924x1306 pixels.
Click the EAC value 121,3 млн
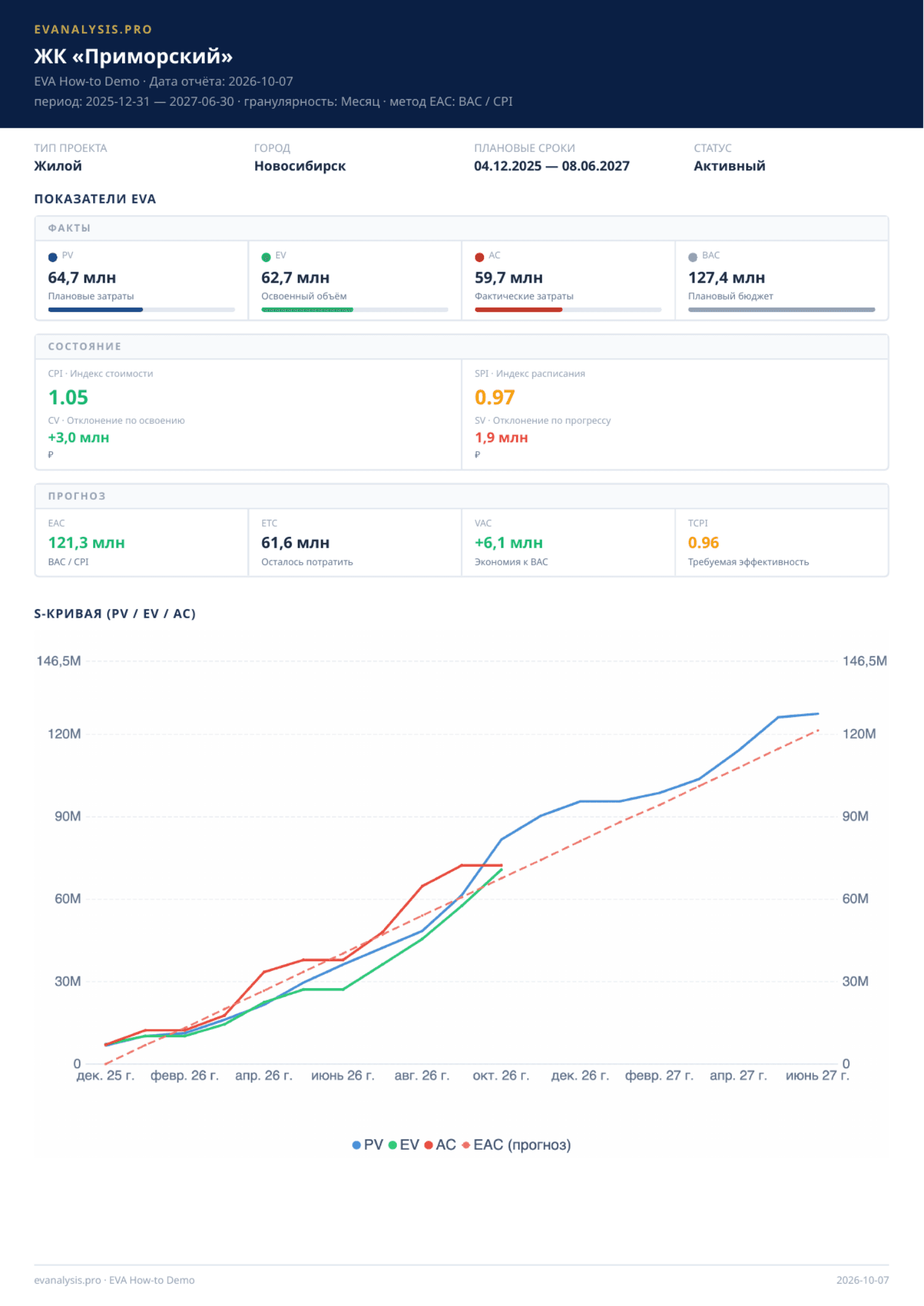[86, 543]
